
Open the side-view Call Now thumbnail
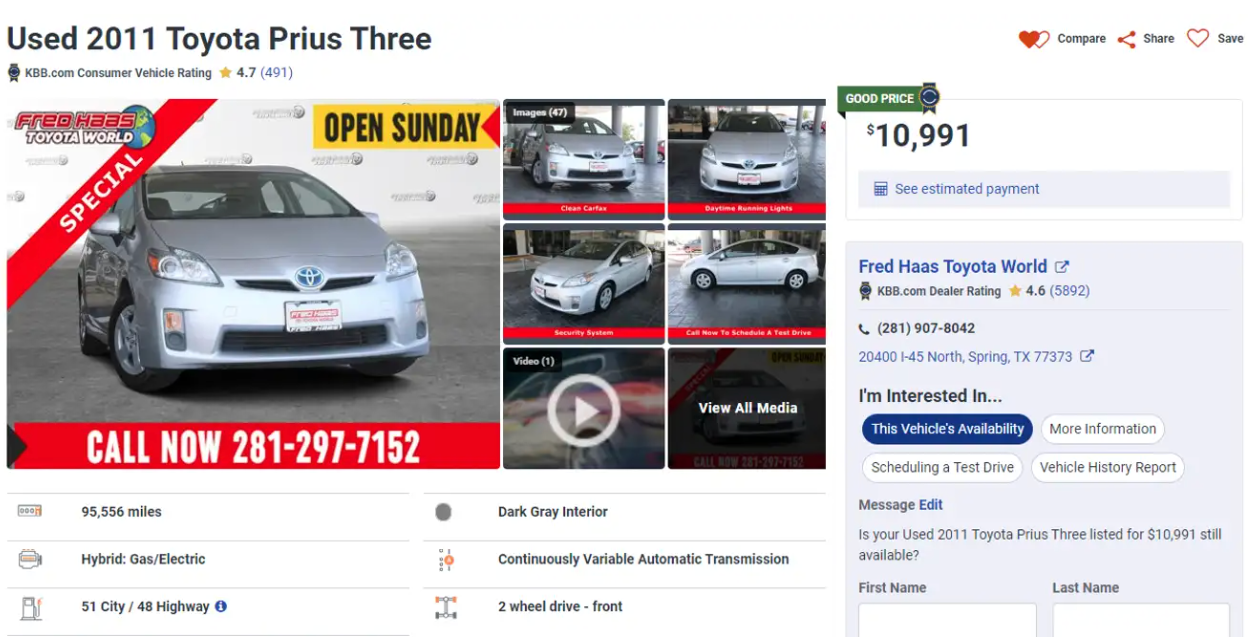[747, 283]
